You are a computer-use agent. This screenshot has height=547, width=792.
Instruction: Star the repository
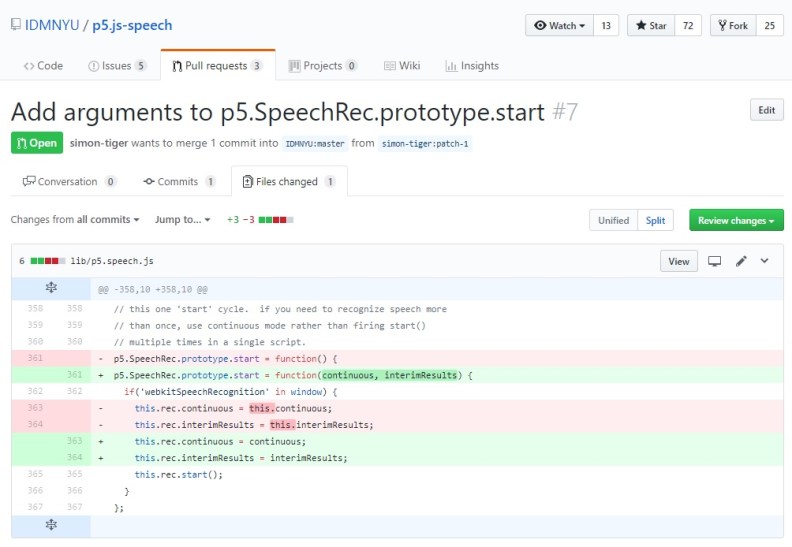651,25
